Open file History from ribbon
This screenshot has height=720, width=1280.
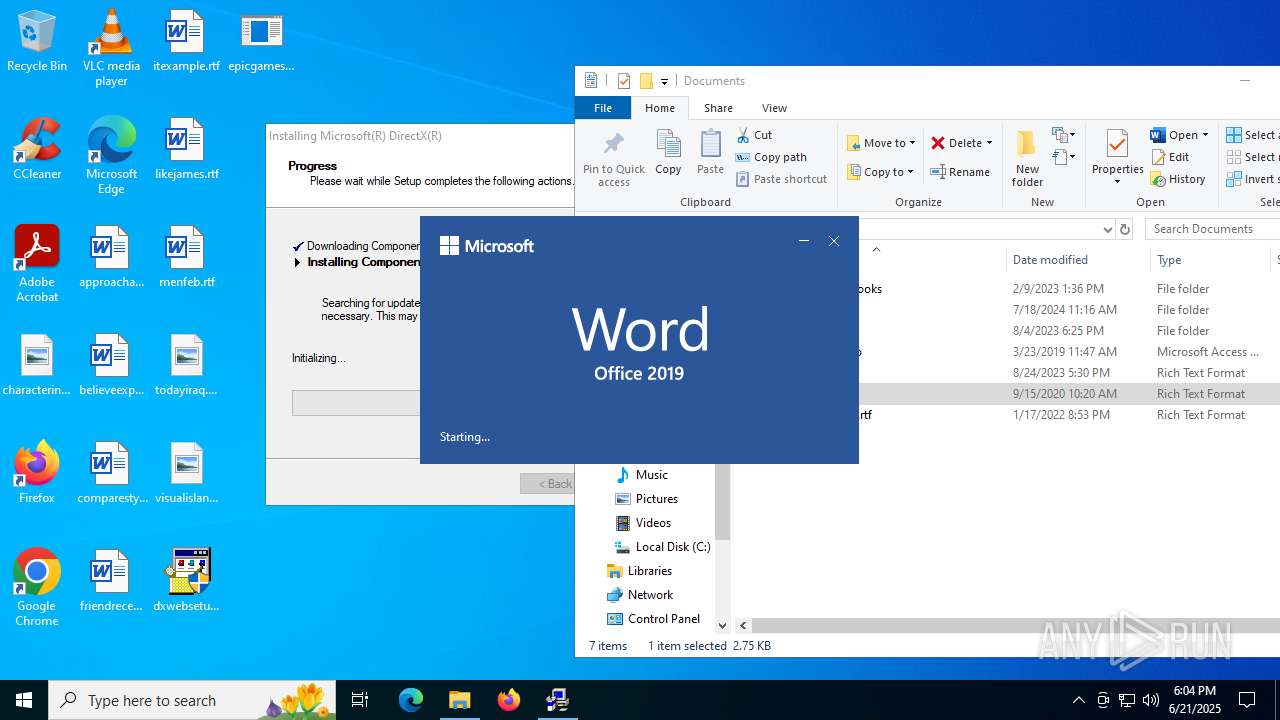point(1178,179)
